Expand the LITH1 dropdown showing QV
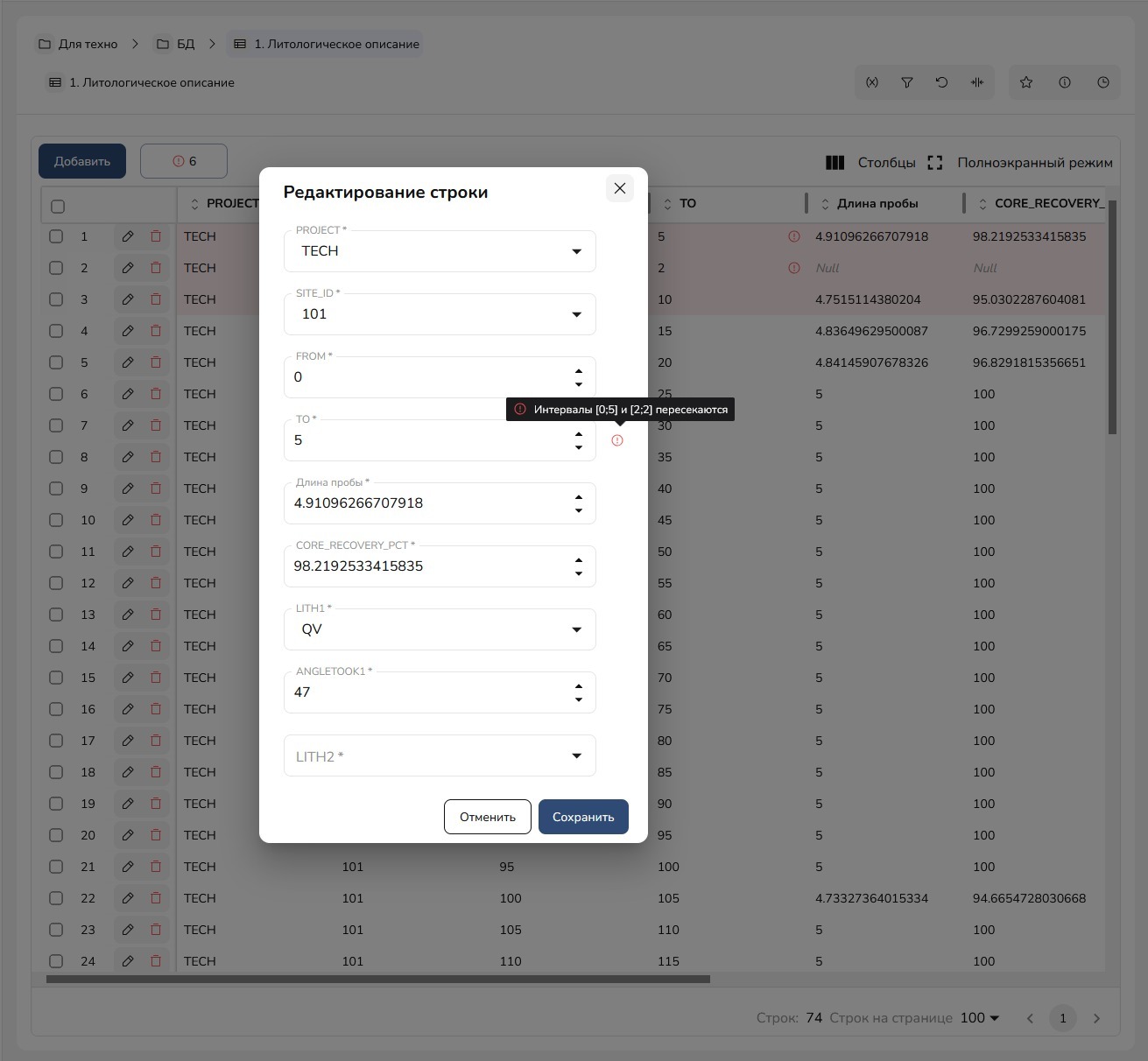This screenshot has height=1061, width=1148. 440,629
